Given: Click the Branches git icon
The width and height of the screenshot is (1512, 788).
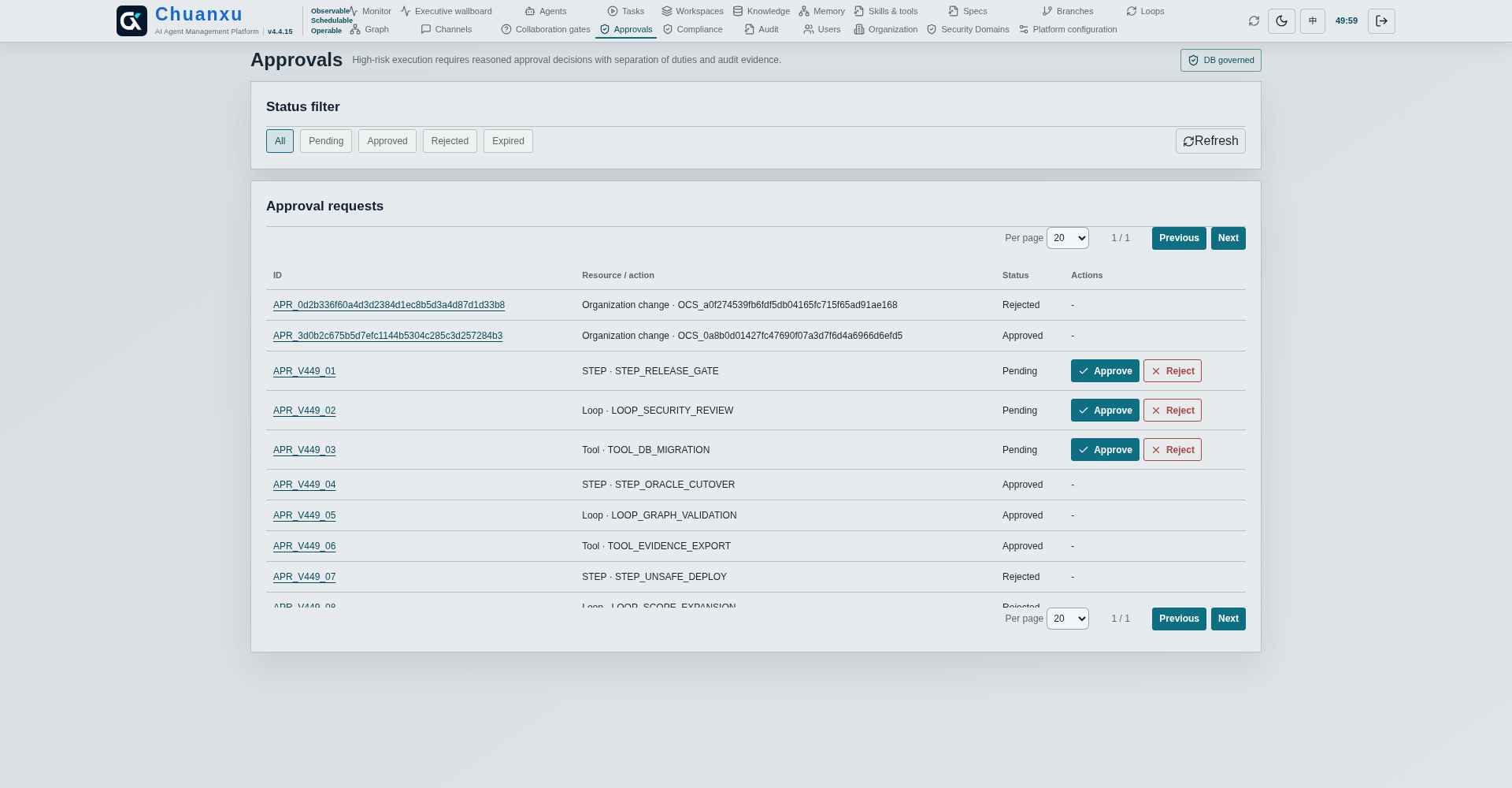Looking at the screenshot, I should tap(1047, 11).
